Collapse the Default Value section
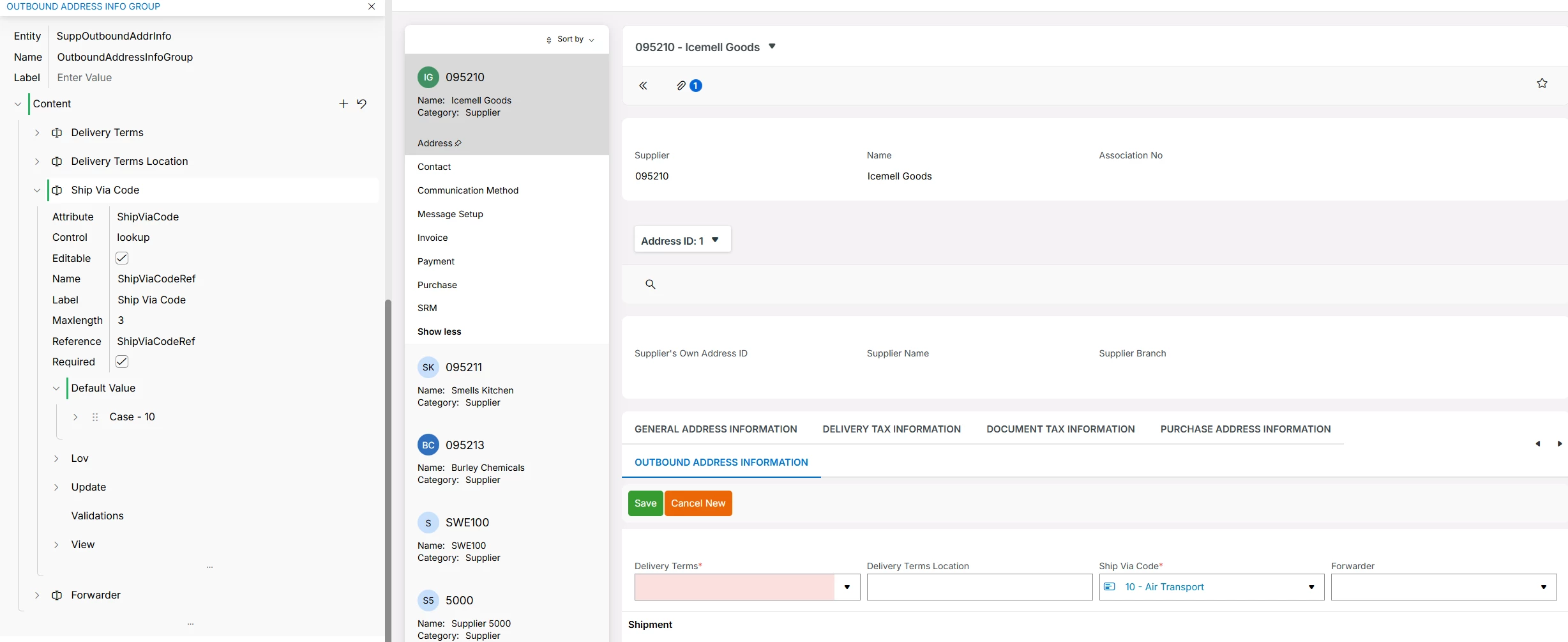1568x642 pixels. (56, 388)
